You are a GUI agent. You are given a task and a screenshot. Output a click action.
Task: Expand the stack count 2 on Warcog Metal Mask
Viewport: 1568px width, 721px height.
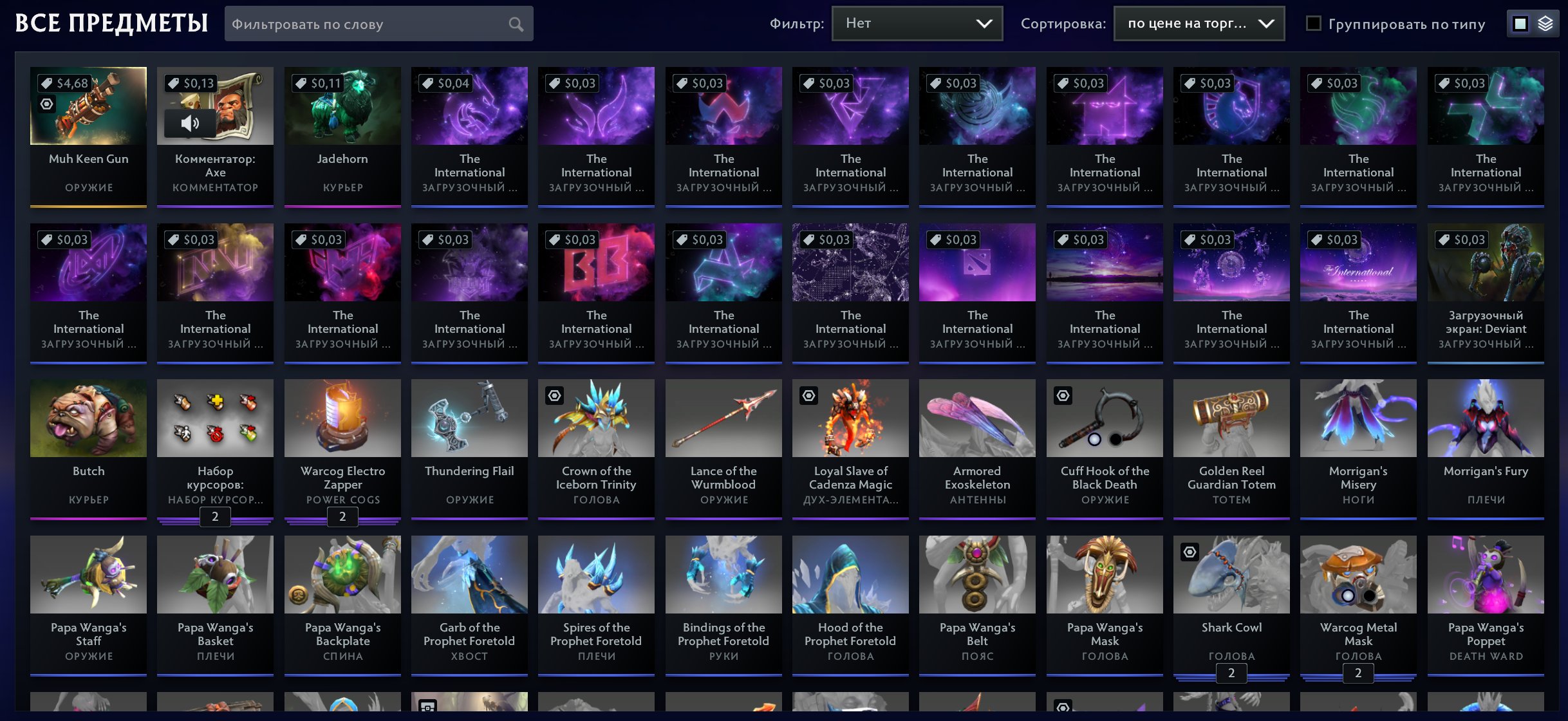[x=1358, y=673]
